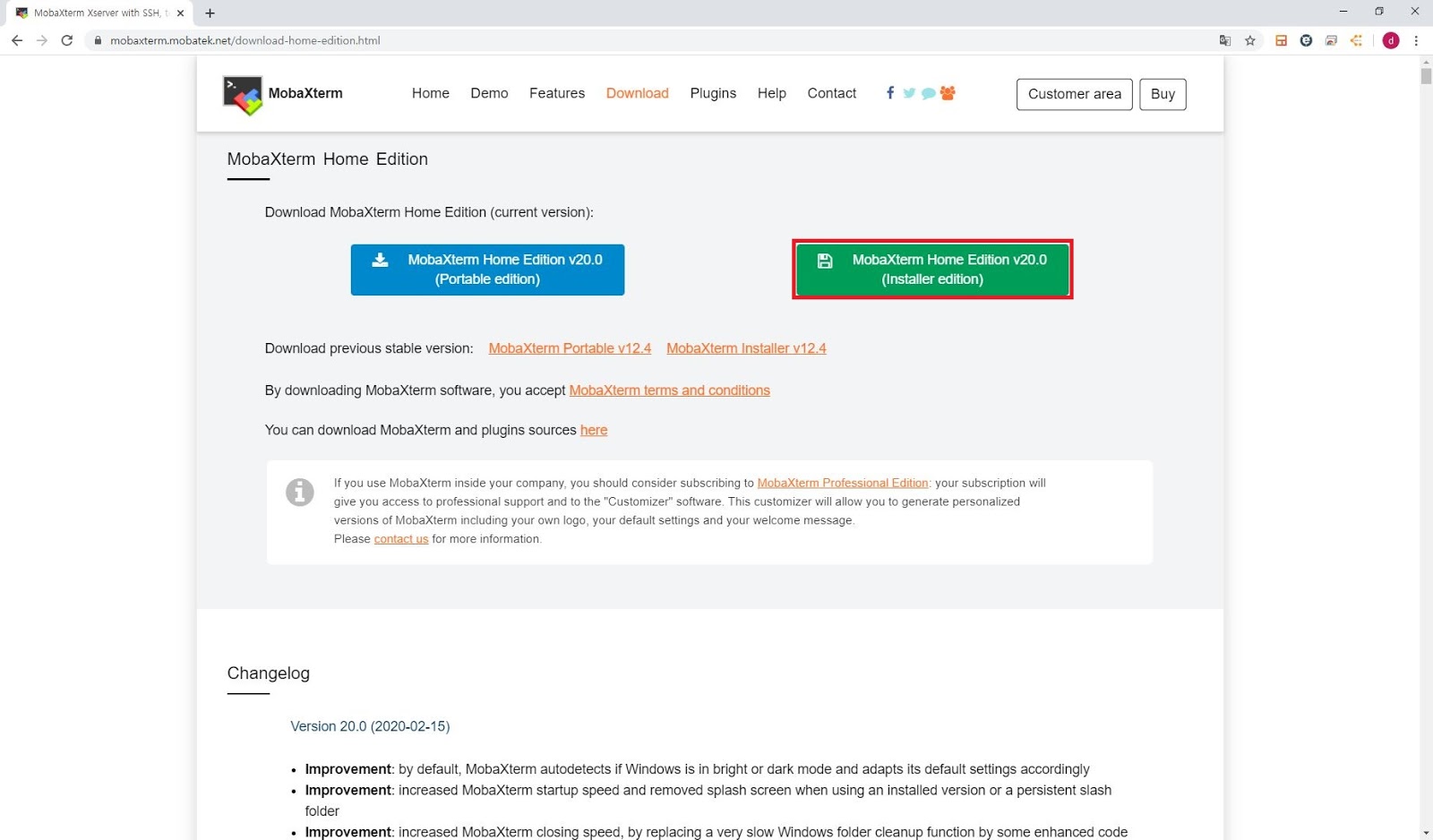Open the Demo menu item
Viewport: 1433px width, 840px height.
click(489, 93)
